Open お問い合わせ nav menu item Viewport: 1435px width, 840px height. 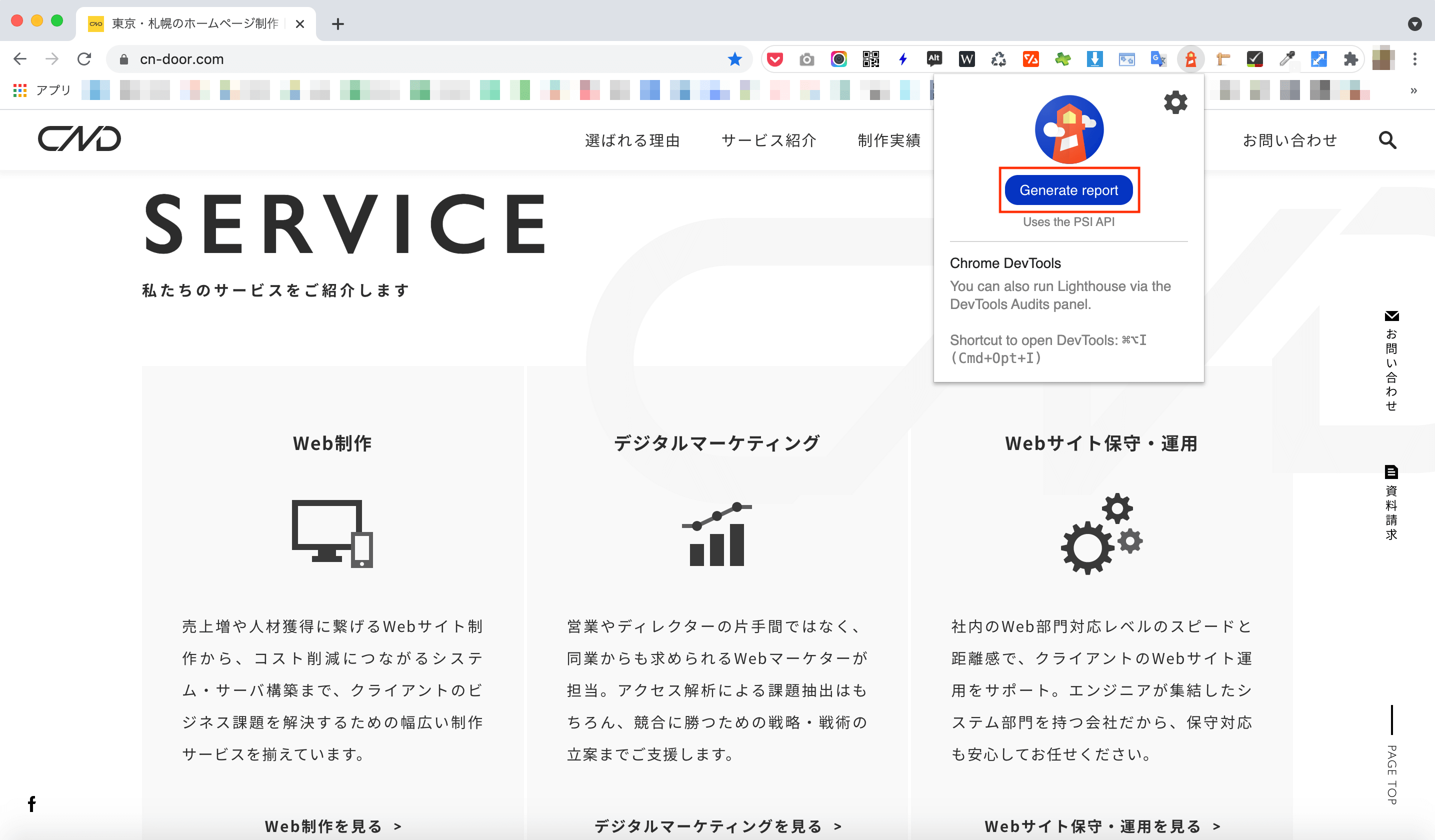click(x=1290, y=140)
